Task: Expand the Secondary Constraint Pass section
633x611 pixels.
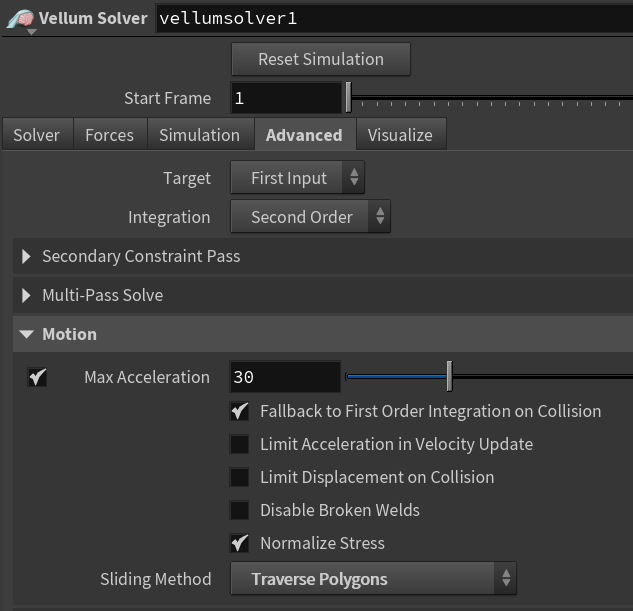Action: (323, 256)
